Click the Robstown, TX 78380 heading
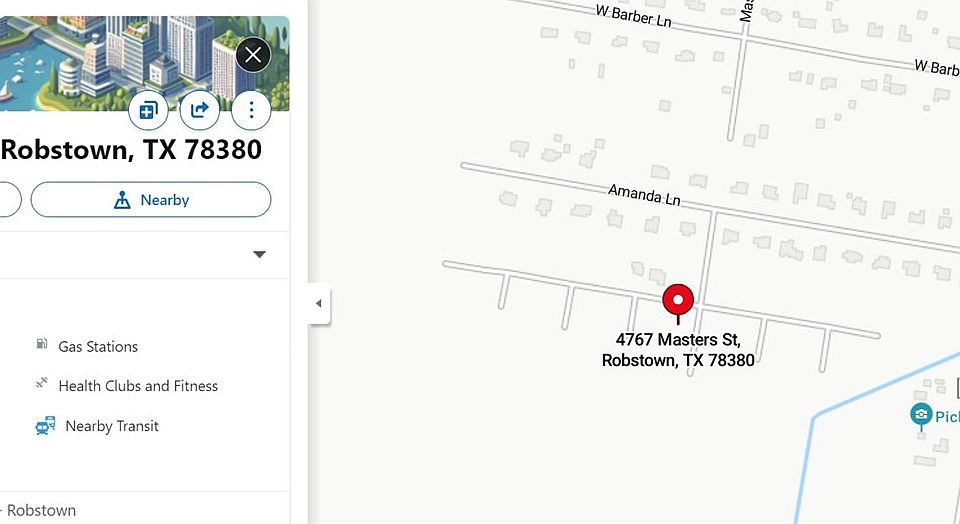 pyautogui.click(x=131, y=149)
